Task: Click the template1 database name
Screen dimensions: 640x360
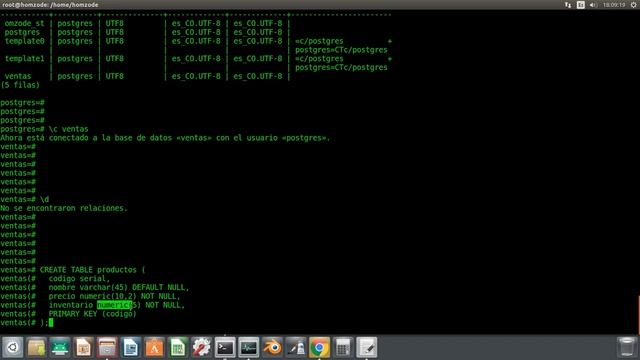Action: pyautogui.click(x=24, y=58)
